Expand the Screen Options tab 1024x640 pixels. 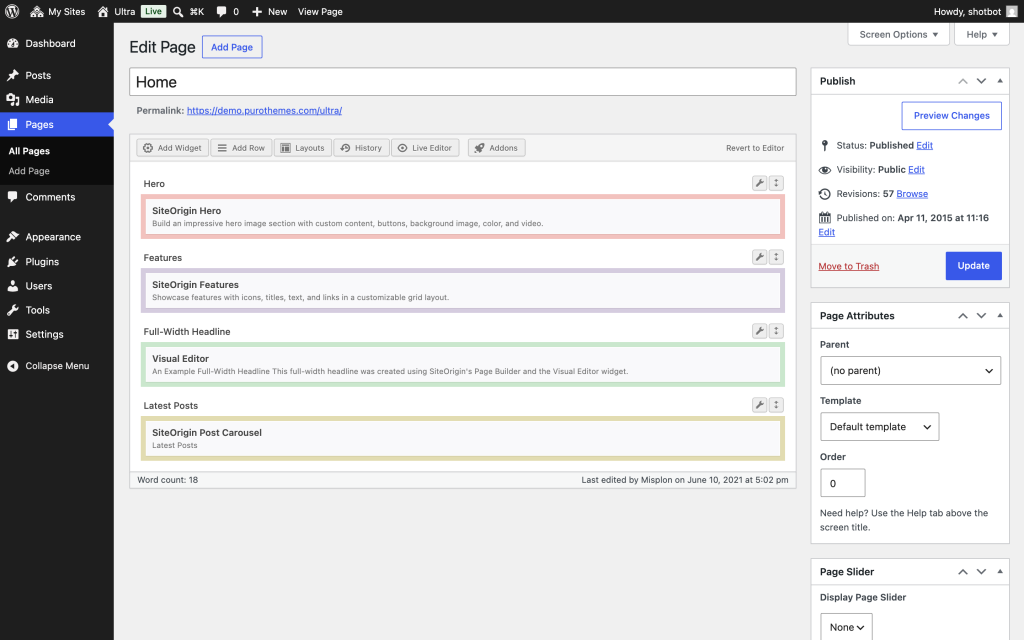899,34
